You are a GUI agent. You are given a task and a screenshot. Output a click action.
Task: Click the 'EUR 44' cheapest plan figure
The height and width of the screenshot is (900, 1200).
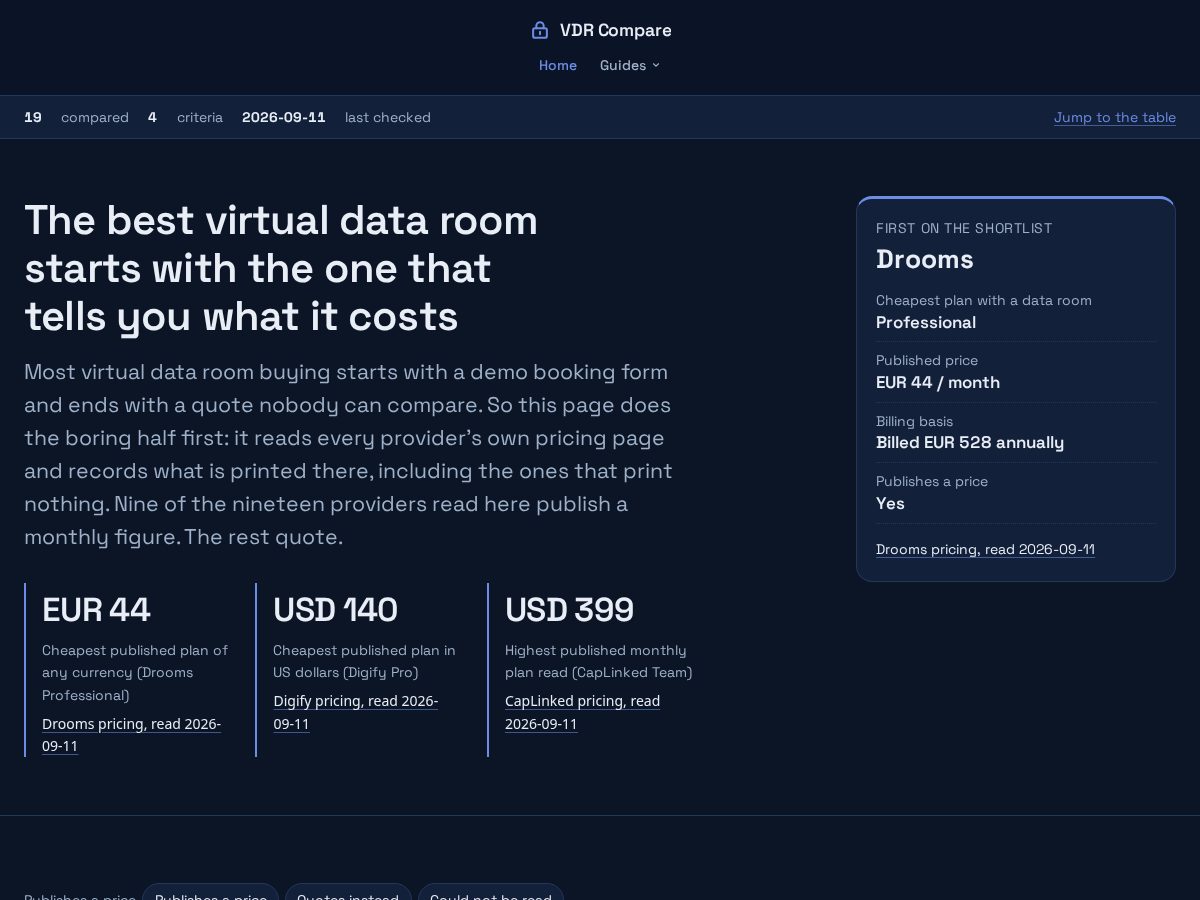point(96,609)
